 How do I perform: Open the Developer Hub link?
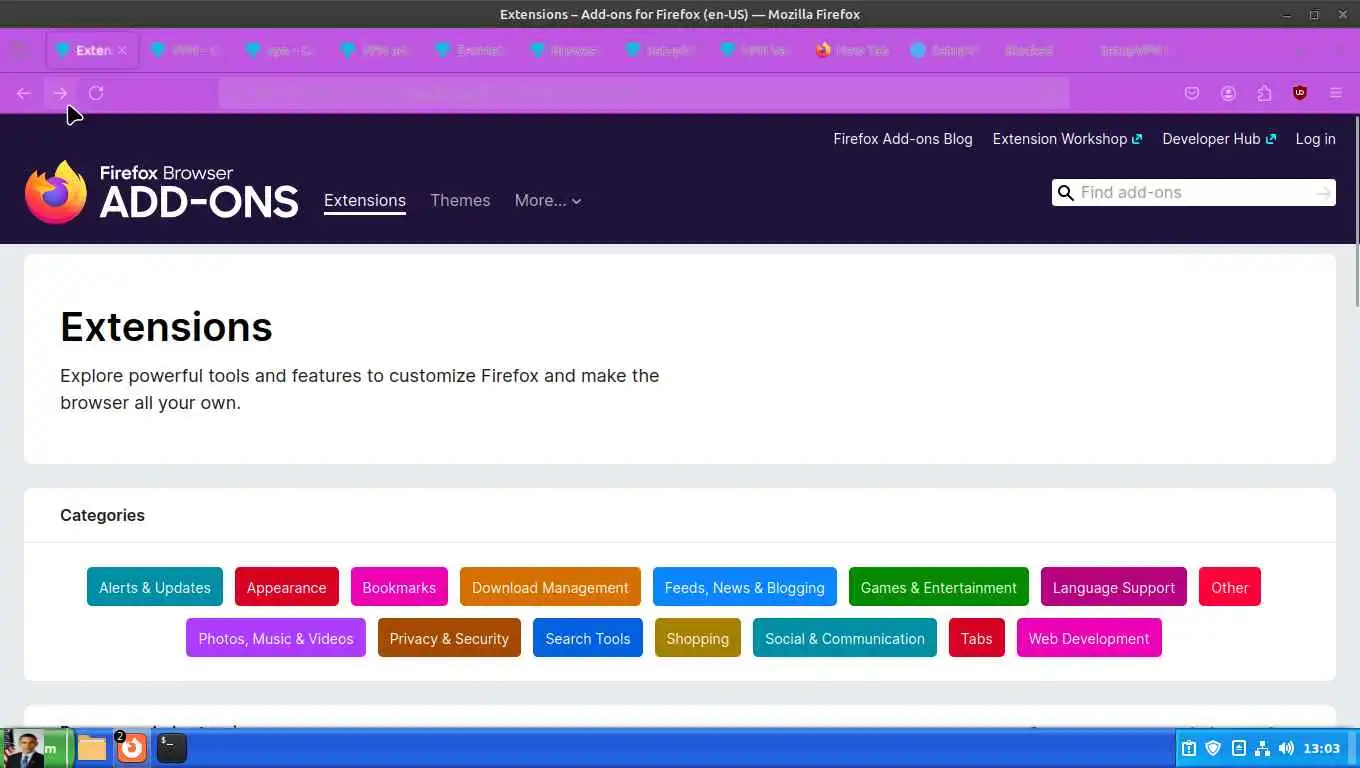tap(1219, 139)
